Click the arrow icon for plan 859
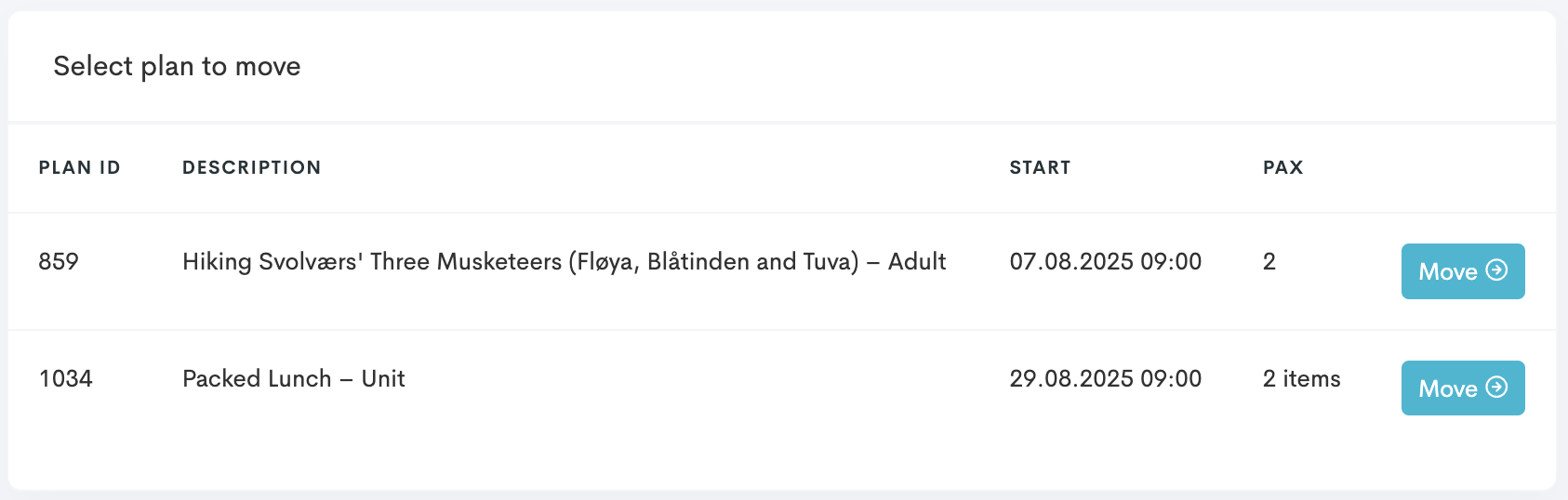Screen dimensions: 1568x500 [x=1496, y=270]
